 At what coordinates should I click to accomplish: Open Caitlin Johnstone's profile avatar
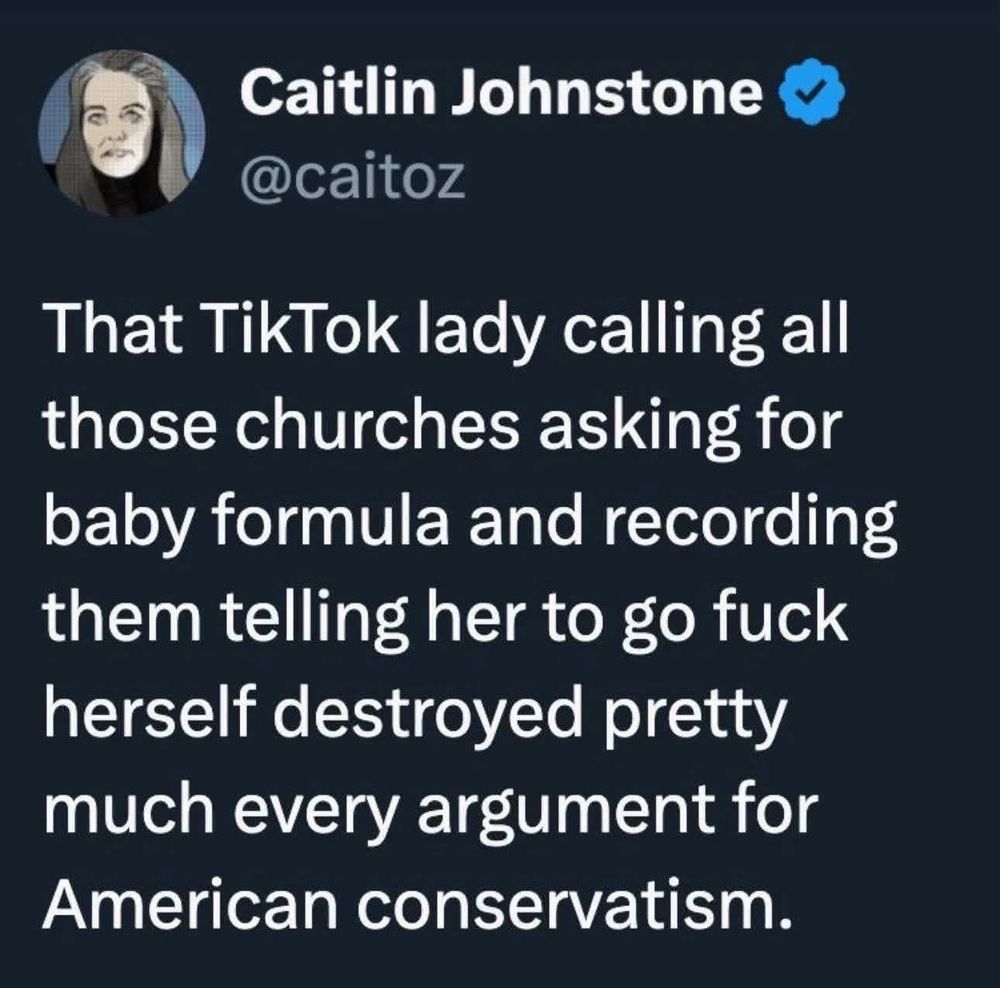pos(122,132)
